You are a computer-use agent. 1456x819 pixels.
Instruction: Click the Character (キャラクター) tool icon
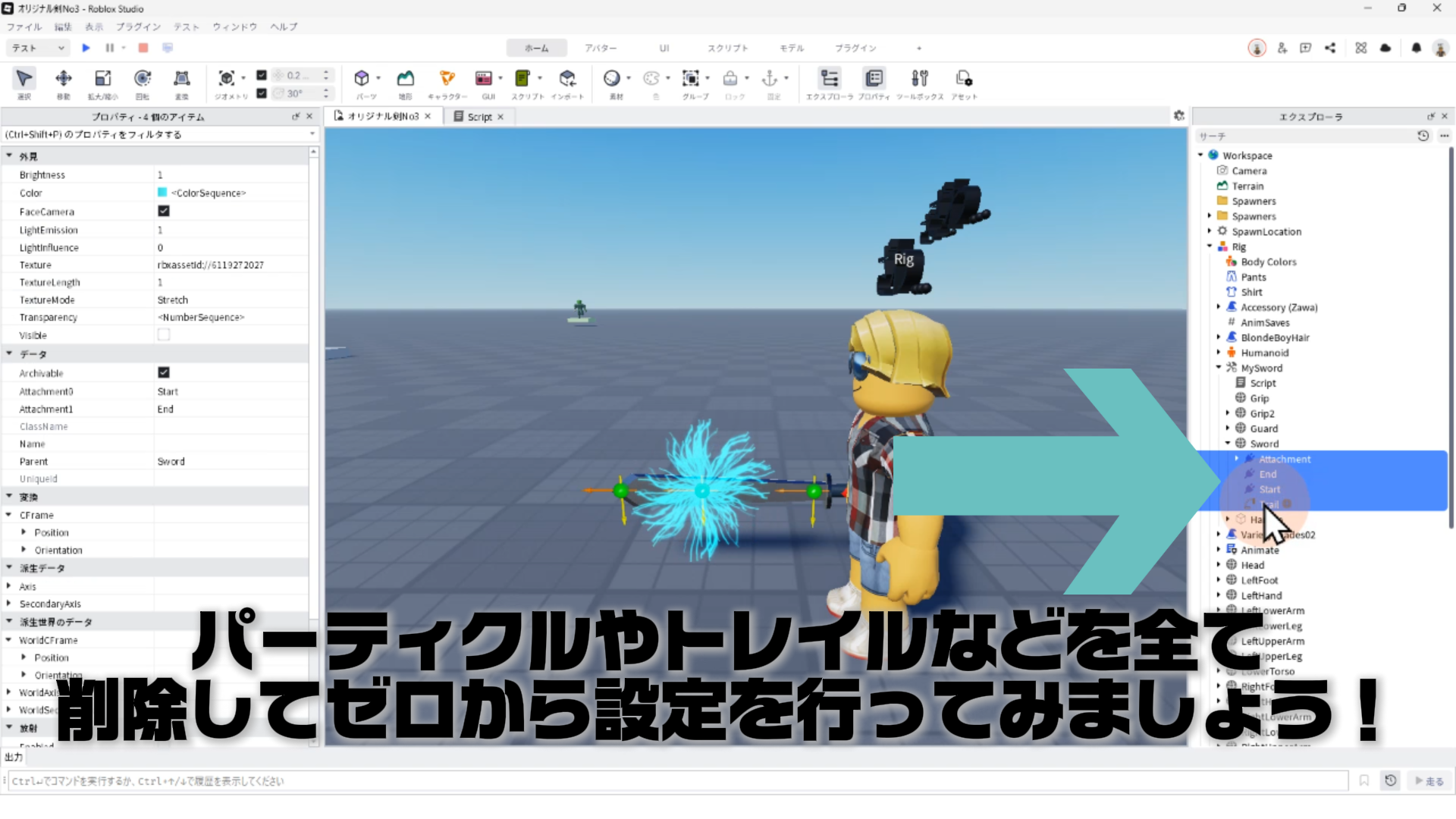coord(447,79)
